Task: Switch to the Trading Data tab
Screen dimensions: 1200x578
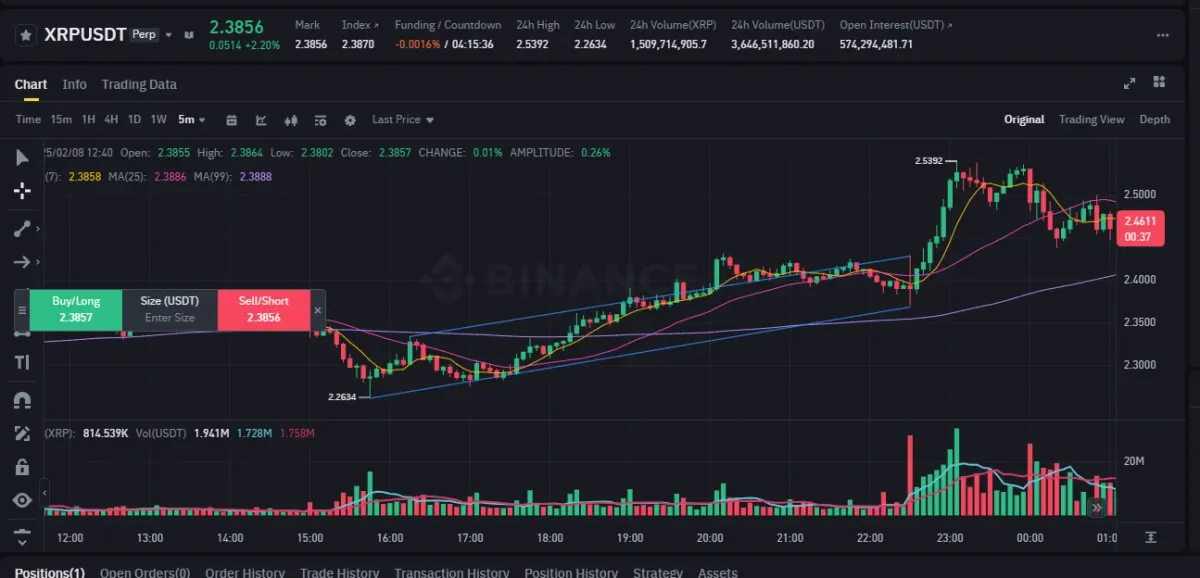Action: (x=139, y=85)
